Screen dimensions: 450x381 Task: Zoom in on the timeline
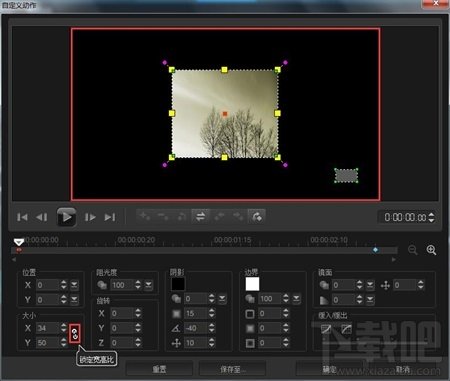431,250
